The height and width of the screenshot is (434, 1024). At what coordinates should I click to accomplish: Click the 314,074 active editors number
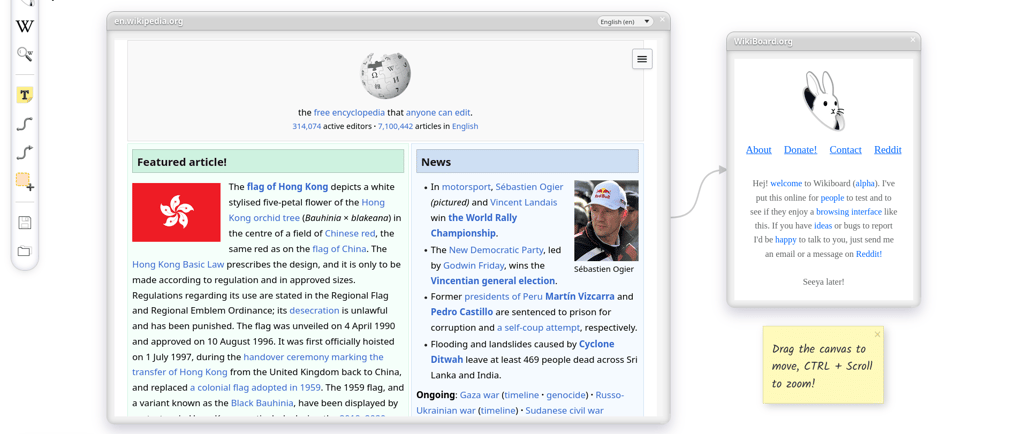pyautogui.click(x=306, y=126)
